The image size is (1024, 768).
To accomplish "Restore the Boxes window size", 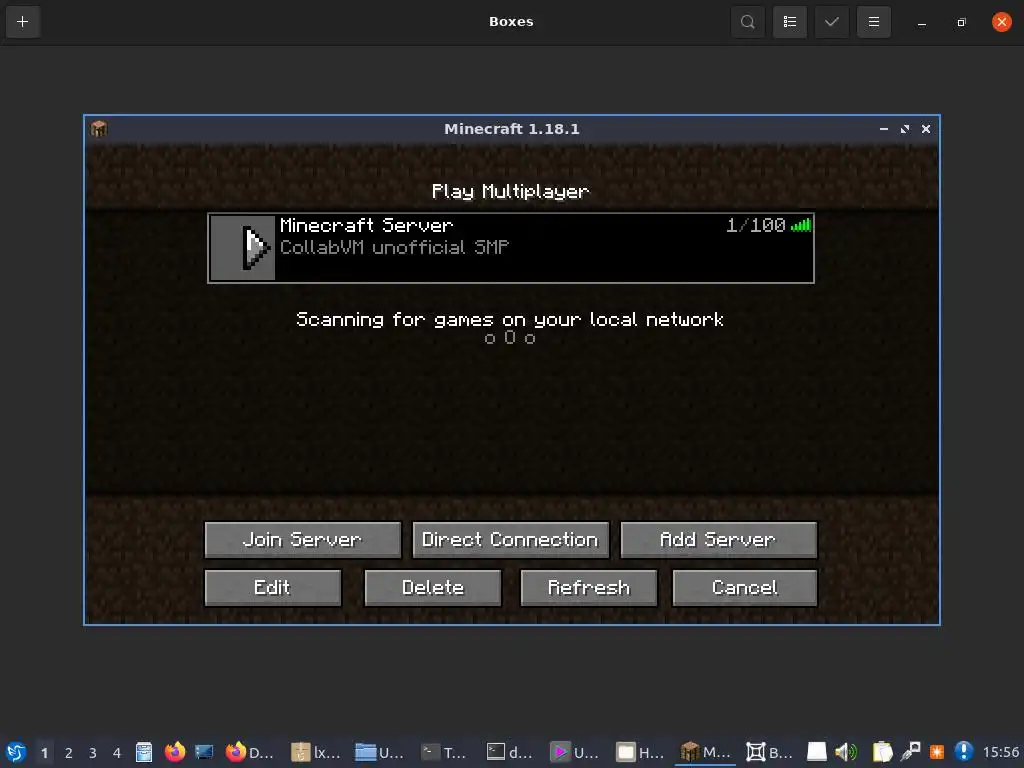I will [x=961, y=22].
